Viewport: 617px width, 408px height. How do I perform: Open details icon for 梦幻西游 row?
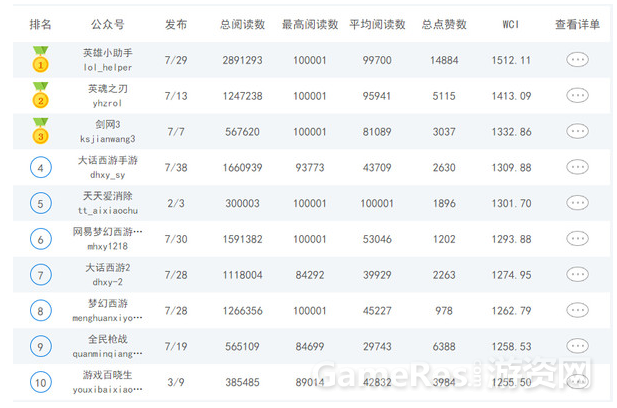coord(577,310)
